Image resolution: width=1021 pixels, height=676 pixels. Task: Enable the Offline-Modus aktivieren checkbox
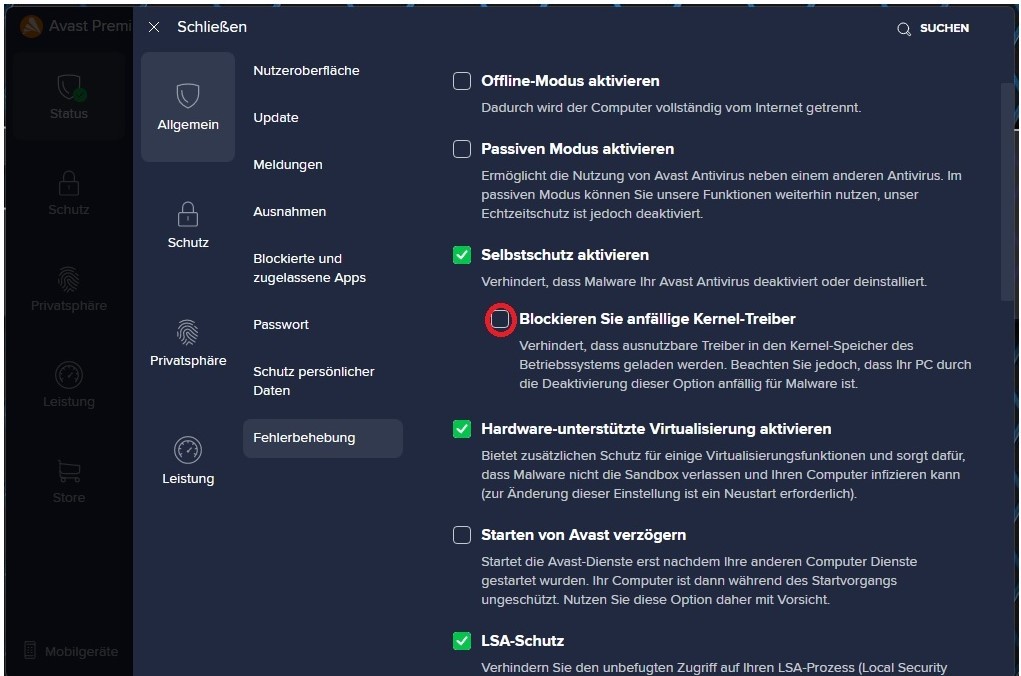pyautogui.click(x=462, y=81)
